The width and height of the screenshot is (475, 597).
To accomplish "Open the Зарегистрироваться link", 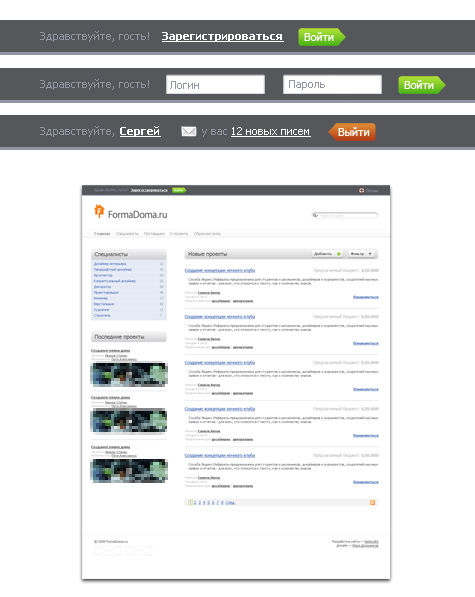I will click(x=223, y=37).
